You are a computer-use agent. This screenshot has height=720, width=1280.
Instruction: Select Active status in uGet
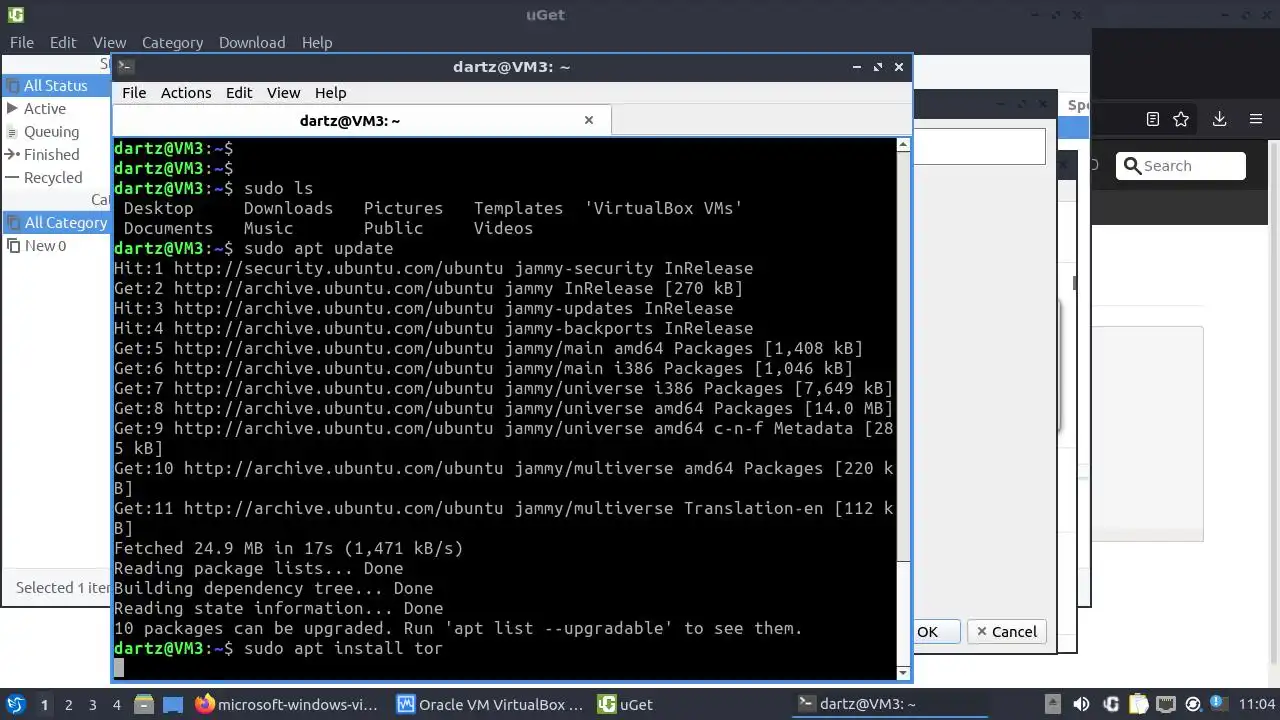click(x=57, y=108)
